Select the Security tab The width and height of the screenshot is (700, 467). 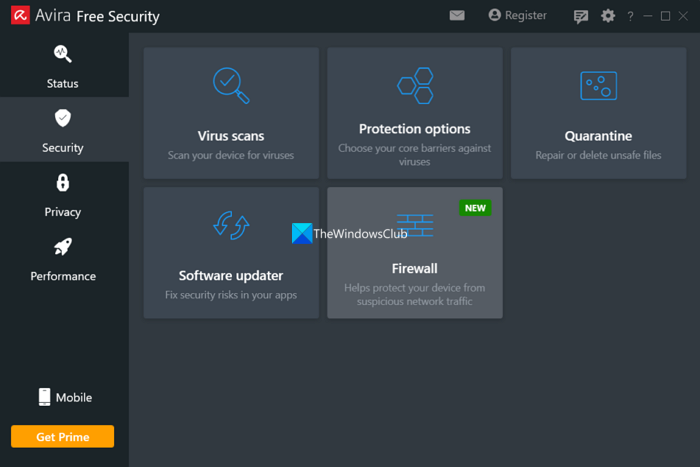coord(63,130)
